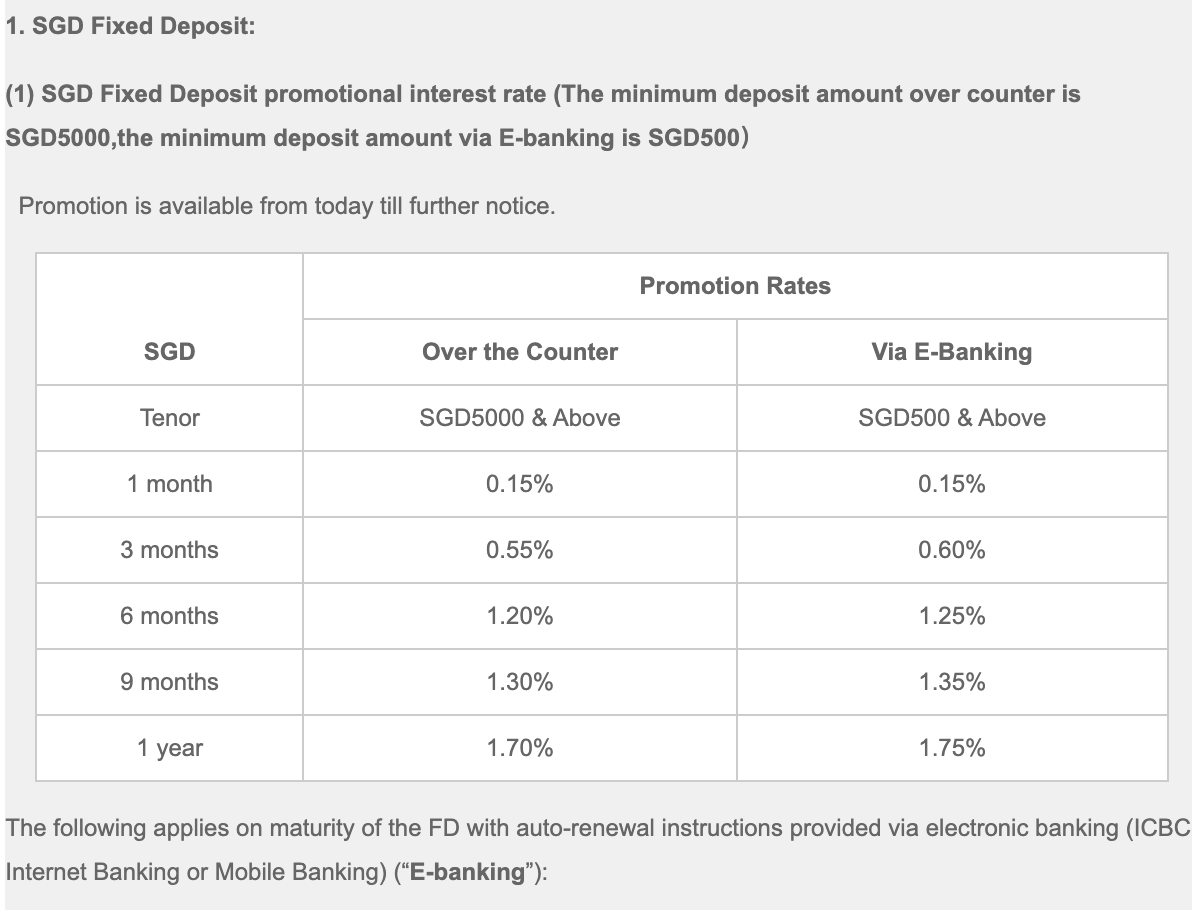Select the "6 months" tenor cell
Viewport: 1192px width, 910px height.
(170, 616)
